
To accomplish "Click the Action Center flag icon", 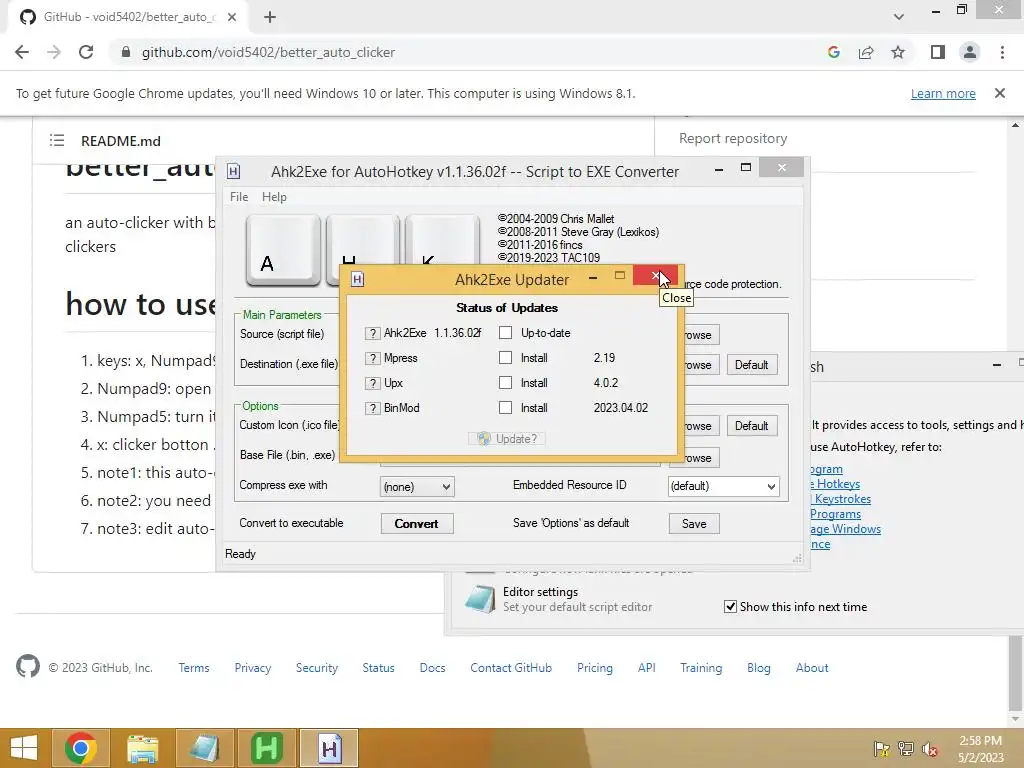I will pyautogui.click(x=881, y=750).
